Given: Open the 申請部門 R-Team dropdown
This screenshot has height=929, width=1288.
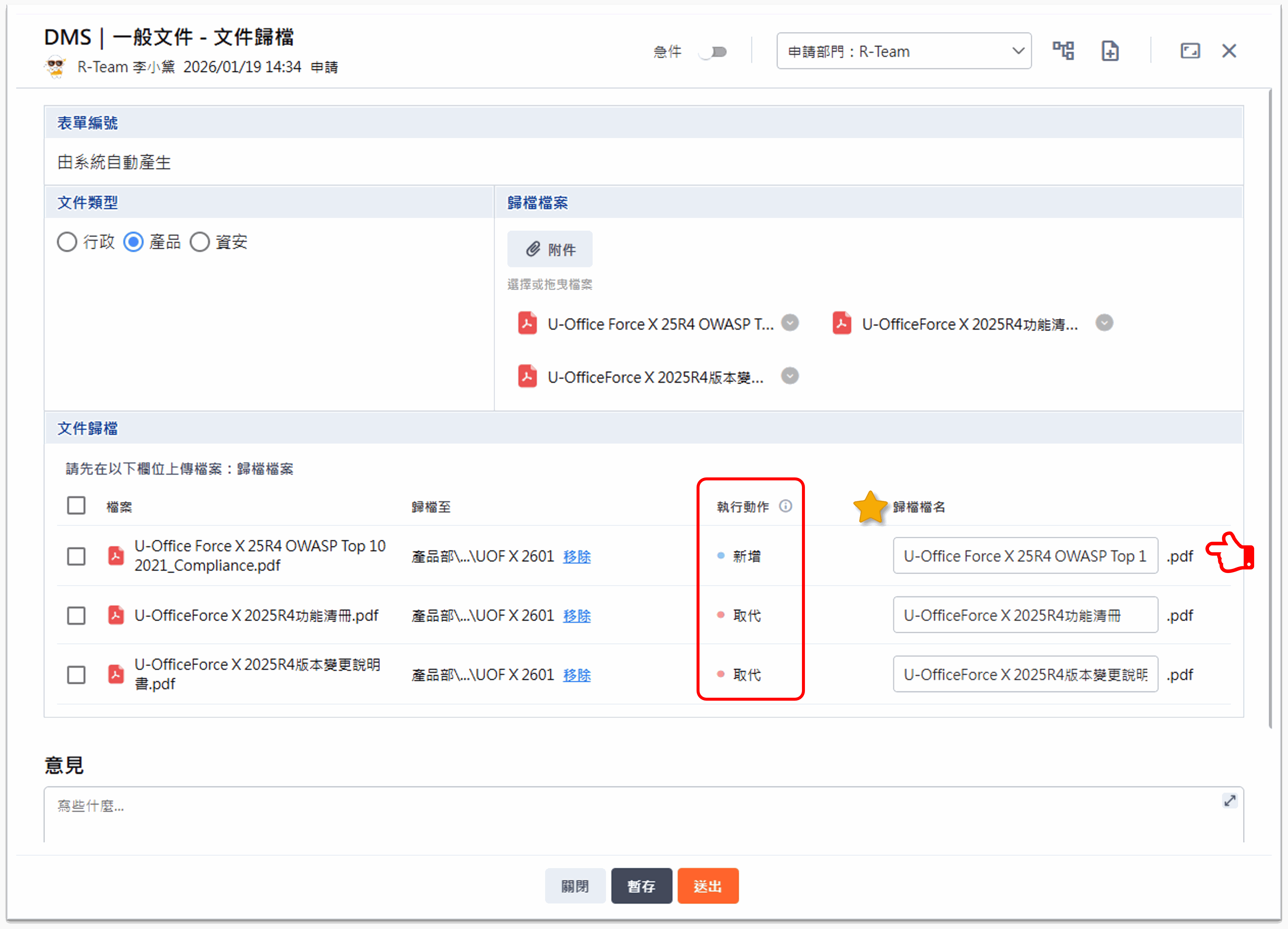Looking at the screenshot, I should [x=904, y=51].
